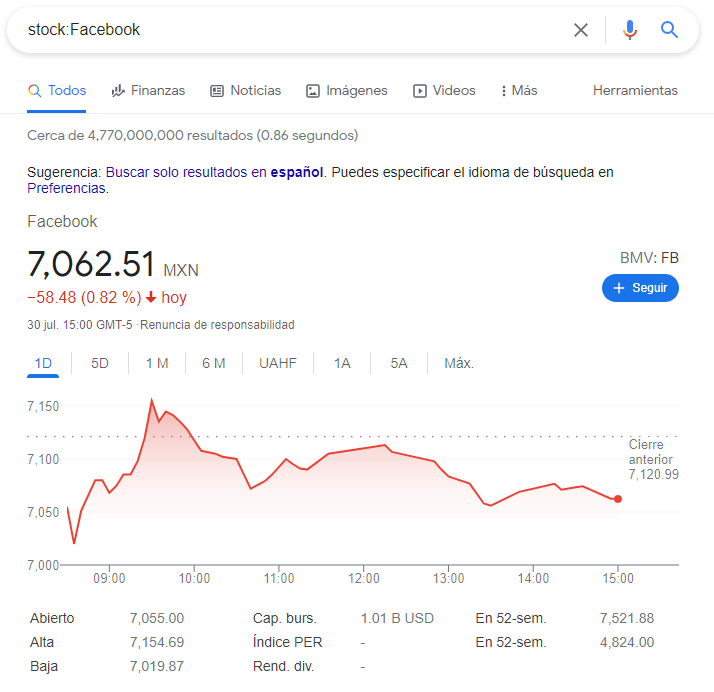The image size is (714, 692).
Task: Open the Herramientas search tools
Action: pos(635,91)
